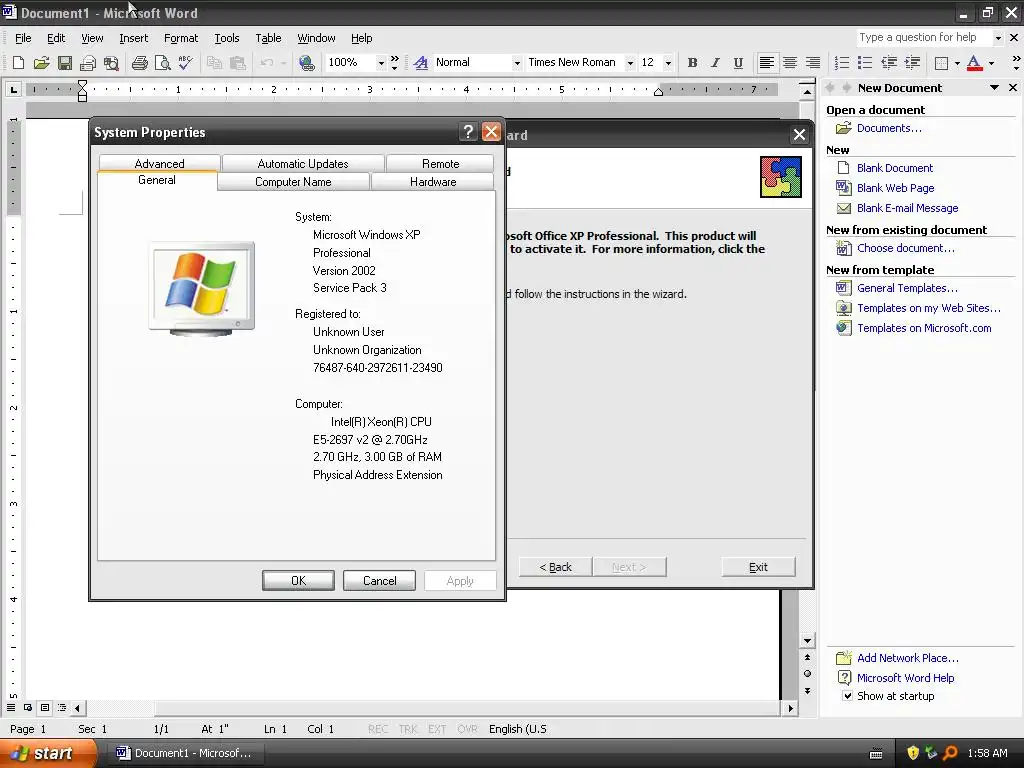This screenshot has width=1024, height=768.
Task: Open the Styles and Formatting icon
Action: click(421, 63)
